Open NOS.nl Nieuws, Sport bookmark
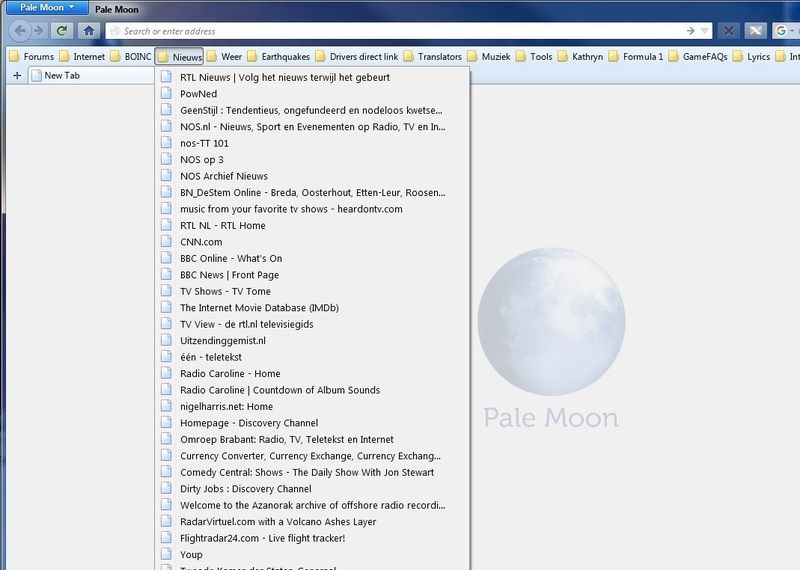Image resolution: width=800 pixels, height=570 pixels. pos(312,127)
